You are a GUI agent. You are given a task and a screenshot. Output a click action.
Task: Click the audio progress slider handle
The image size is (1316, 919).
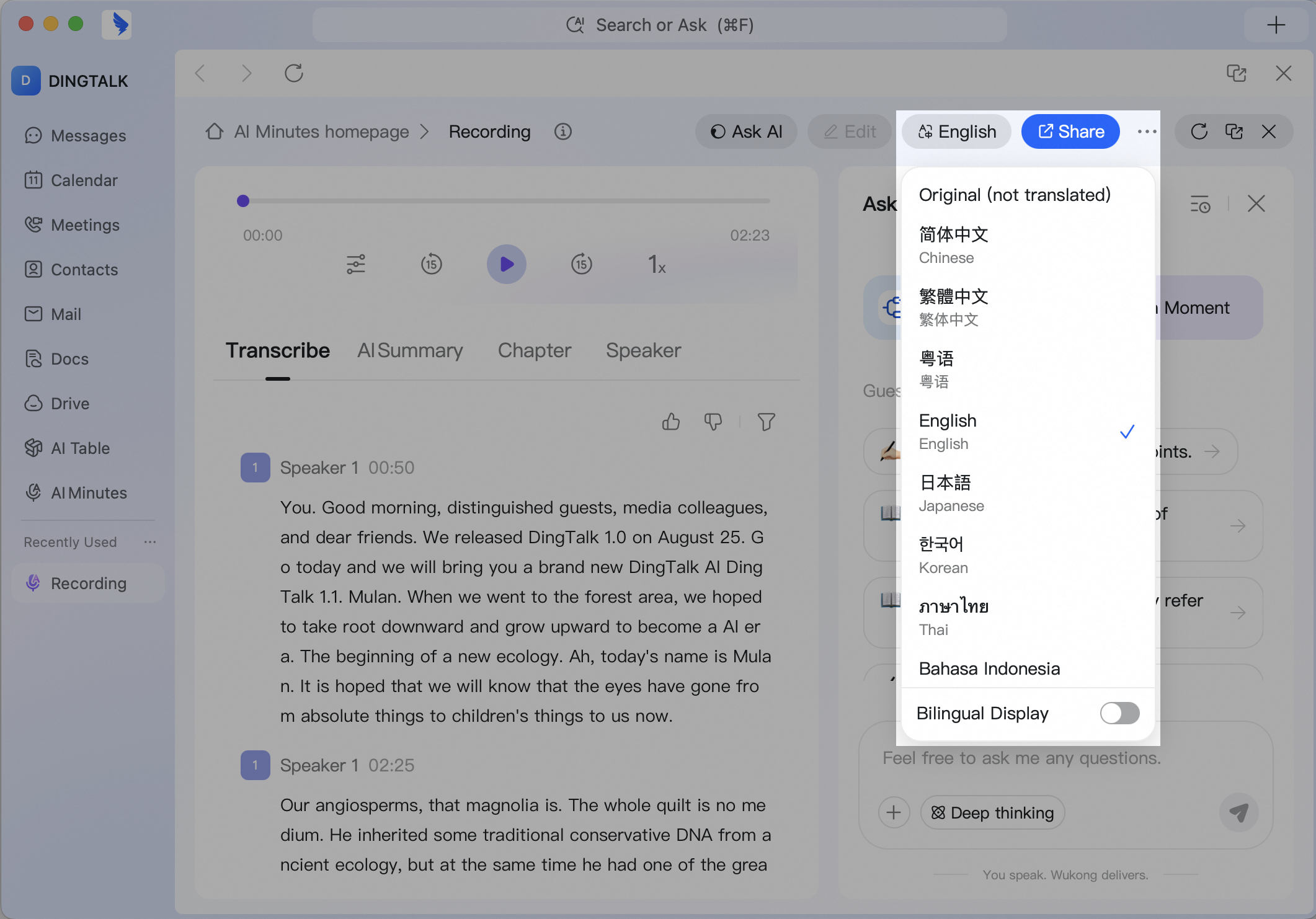tap(243, 201)
